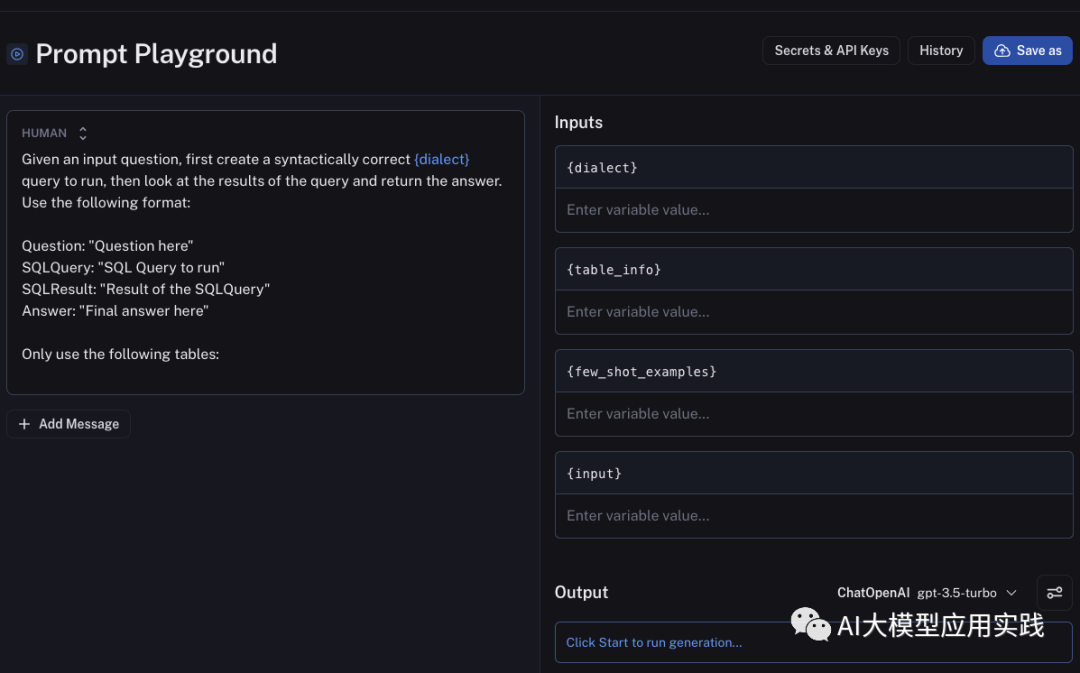Open the History panel

coord(941,51)
